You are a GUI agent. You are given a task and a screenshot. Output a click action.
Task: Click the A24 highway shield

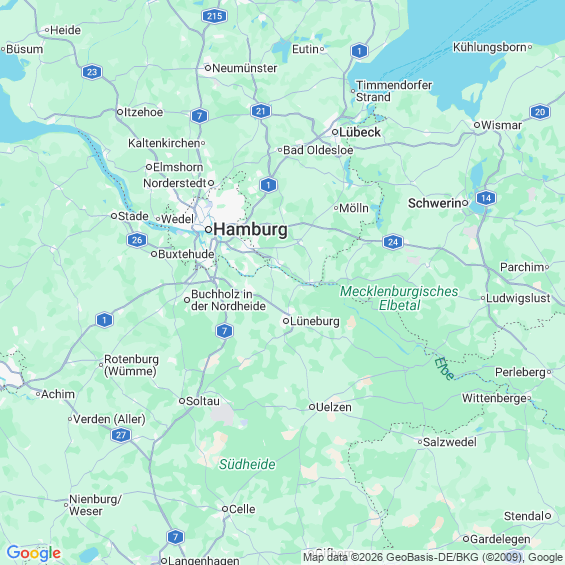[x=393, y=242]
